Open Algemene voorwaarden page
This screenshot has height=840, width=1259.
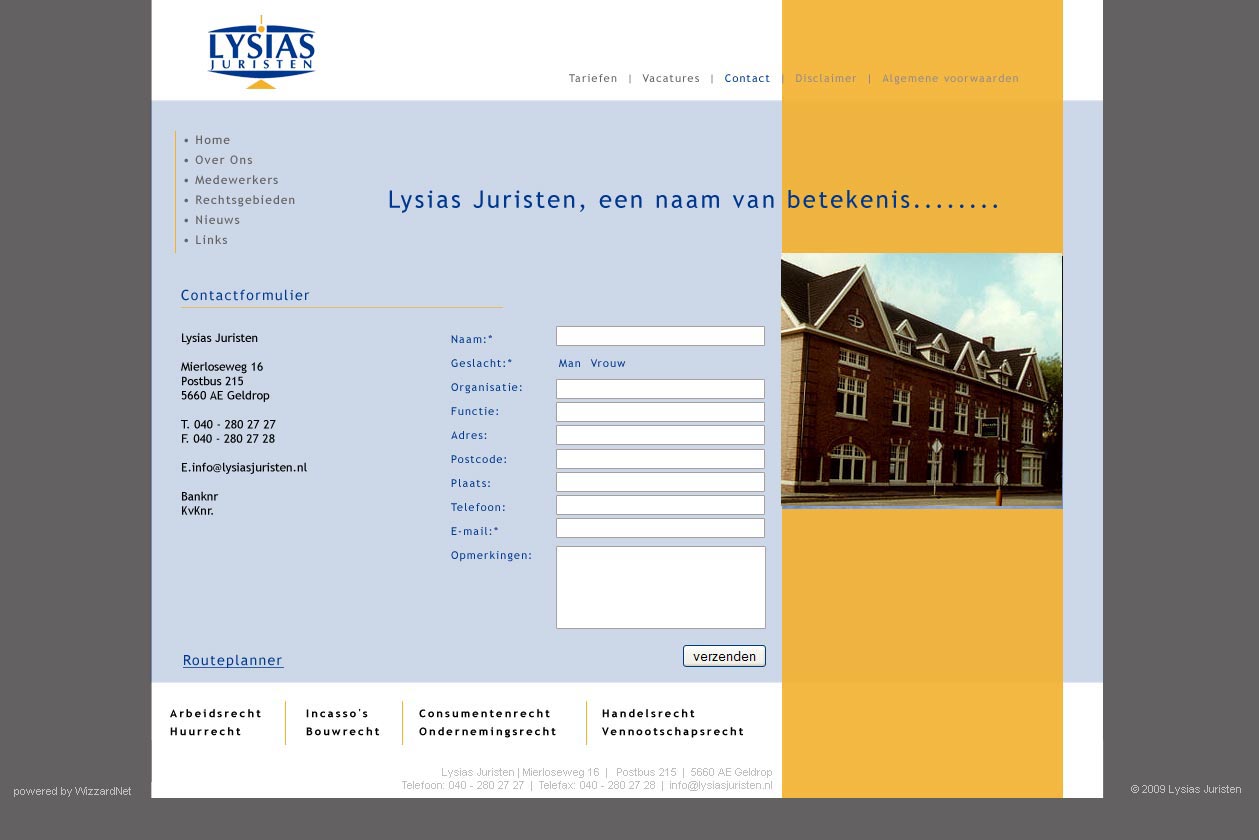[951, 78]
